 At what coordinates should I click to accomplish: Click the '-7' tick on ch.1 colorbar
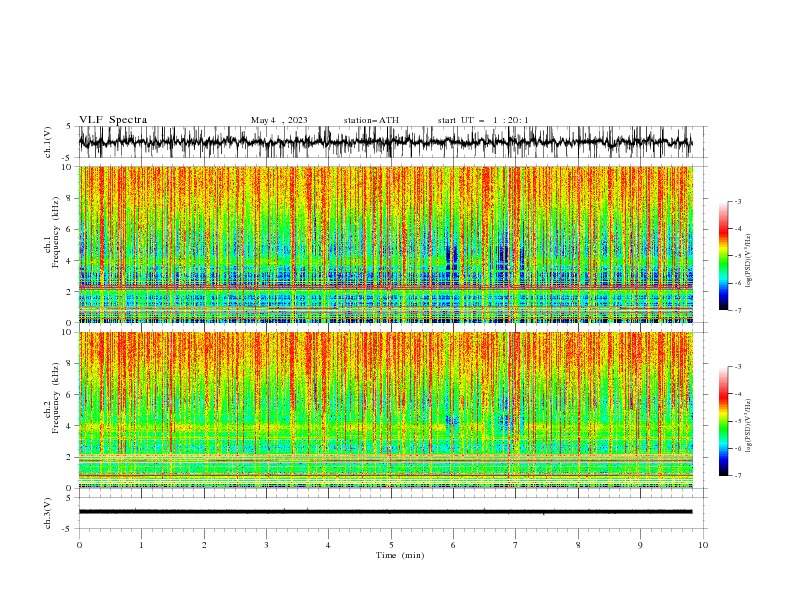(x=737, y=310)
